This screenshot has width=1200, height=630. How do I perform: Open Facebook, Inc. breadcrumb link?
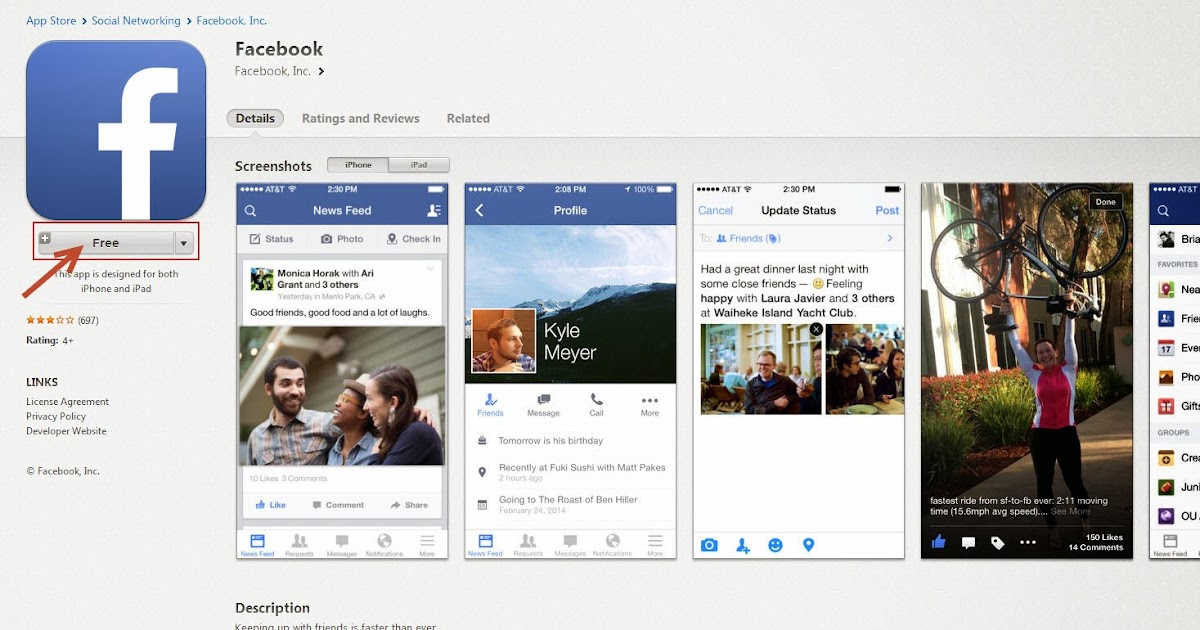point(231,21)
